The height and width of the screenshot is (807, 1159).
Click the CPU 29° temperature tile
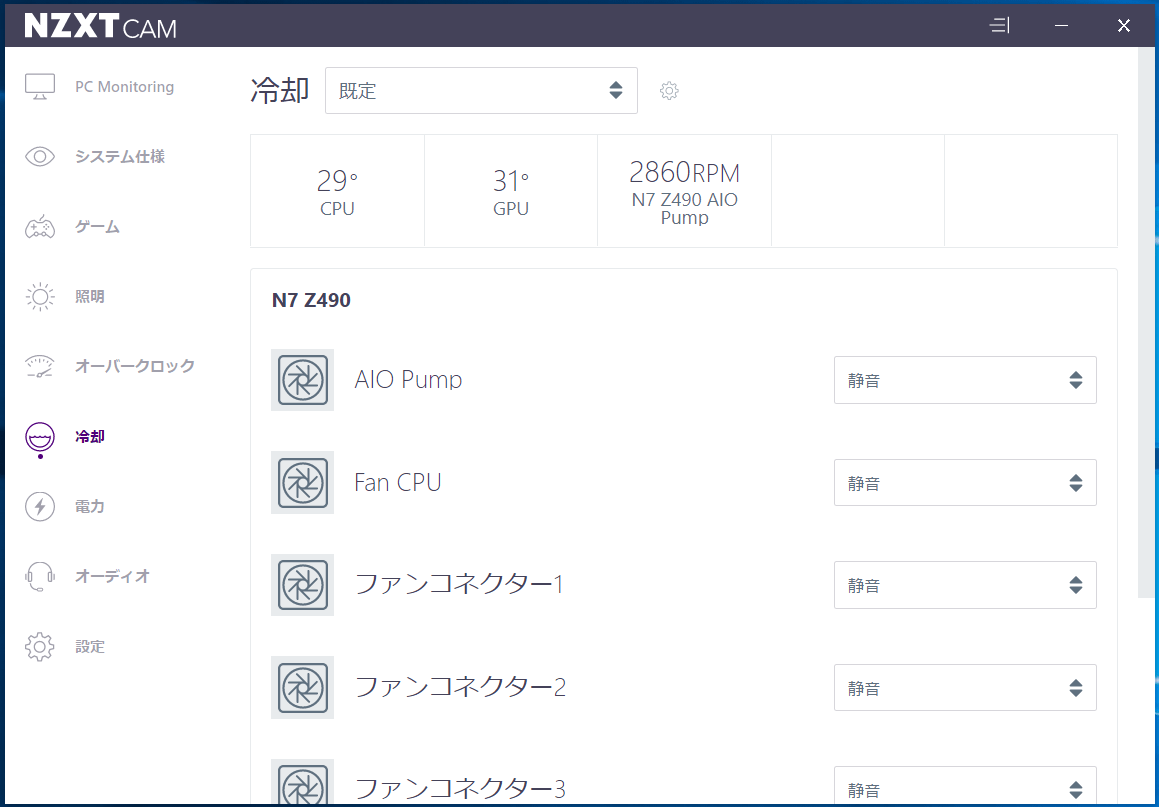coord(338,191)
